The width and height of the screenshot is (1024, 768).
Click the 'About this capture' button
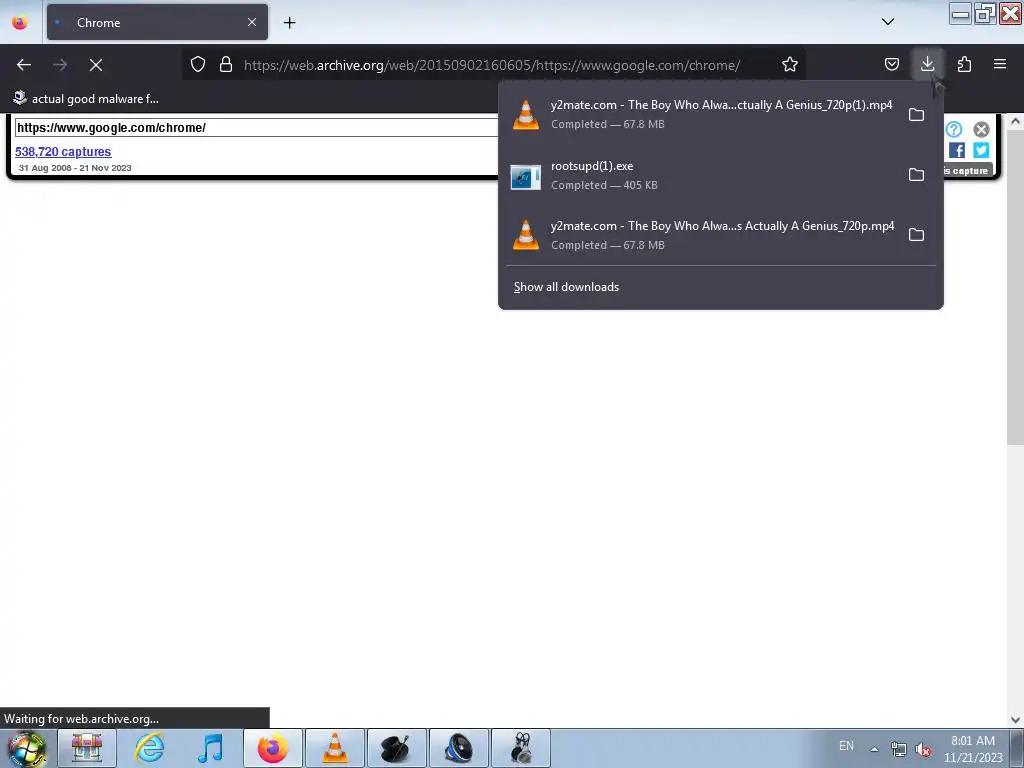coord(967,170)
